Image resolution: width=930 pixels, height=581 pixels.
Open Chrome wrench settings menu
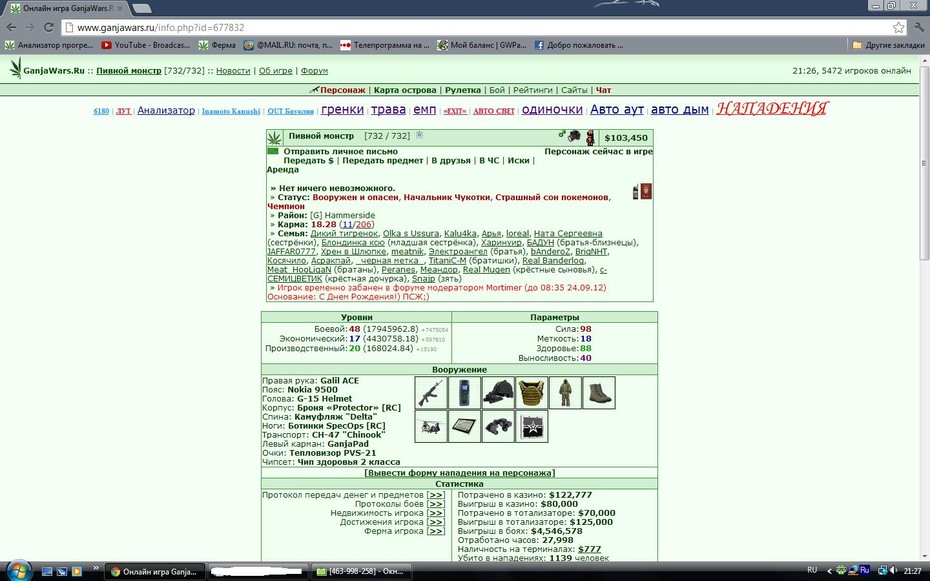[x=919, y=27]
